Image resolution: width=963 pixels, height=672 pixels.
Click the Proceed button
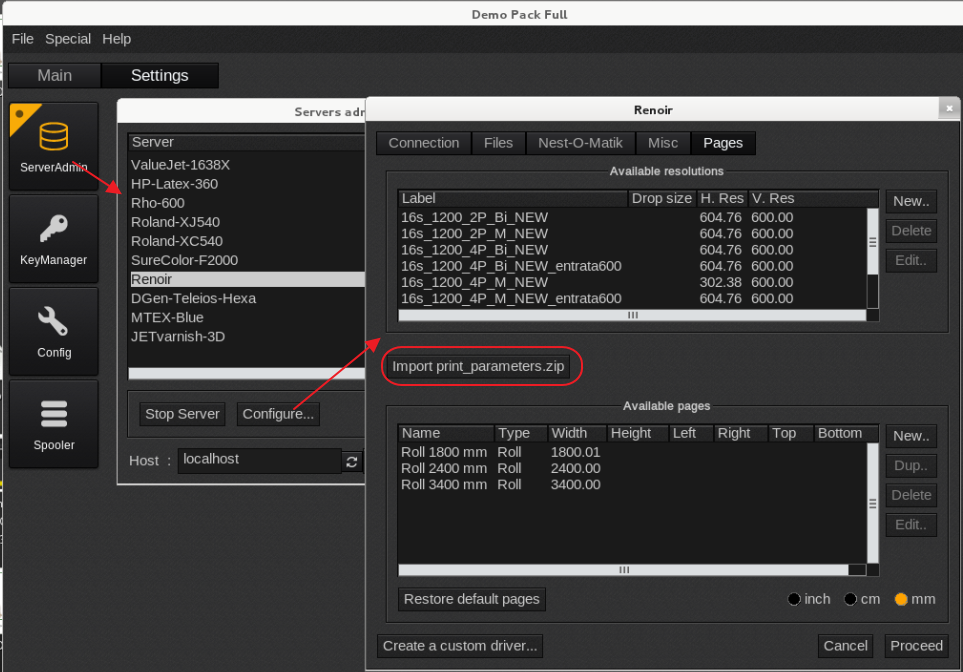(916, 646)
